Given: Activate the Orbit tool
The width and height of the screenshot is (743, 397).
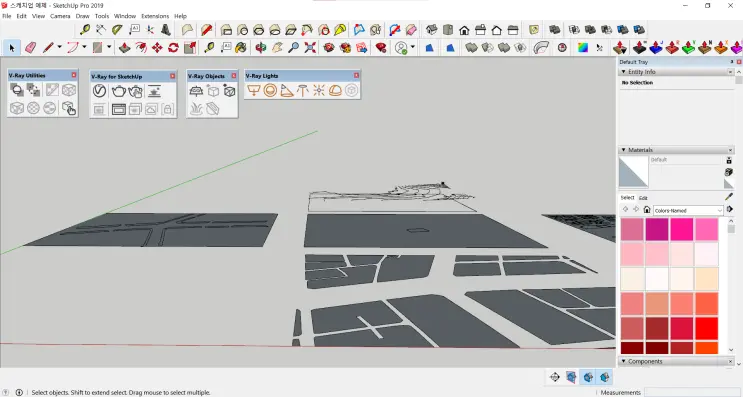Looking at the screenshot, I should click(260, 48).
